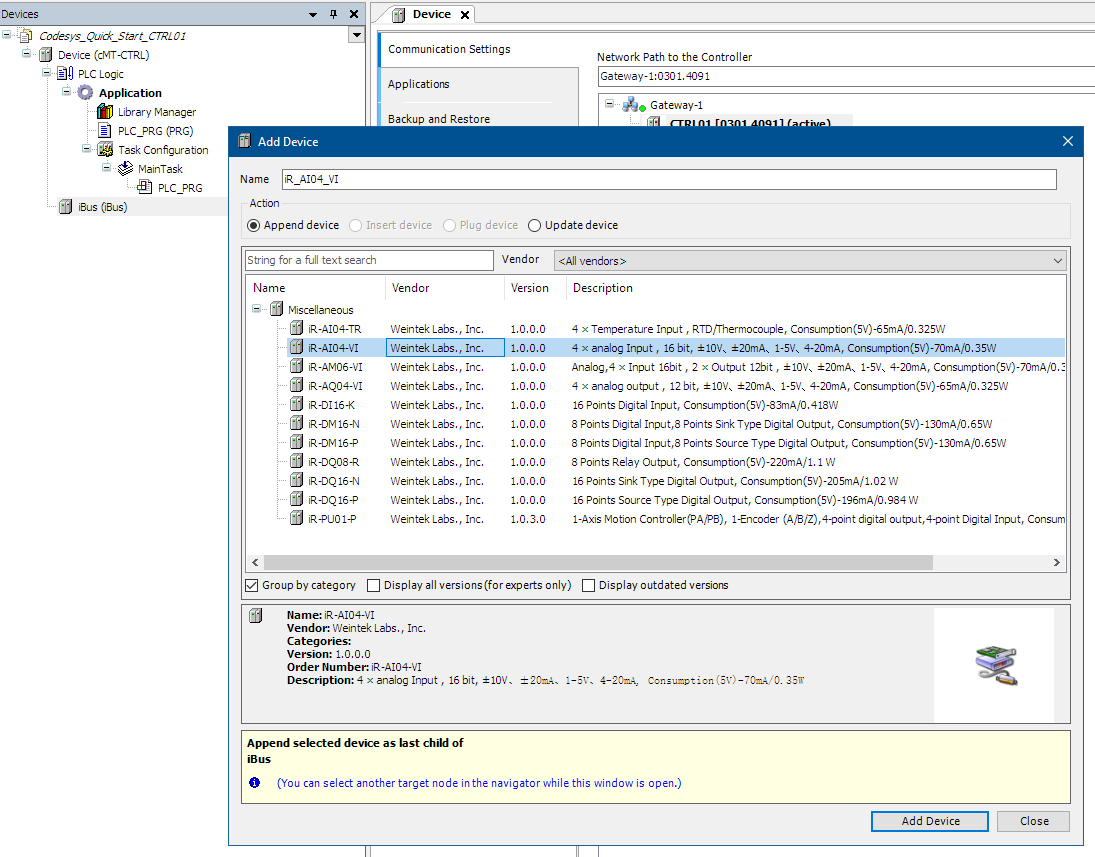Collapse the Application tree node
Viewport: 1095px width, 857px height.
[66, 91]
